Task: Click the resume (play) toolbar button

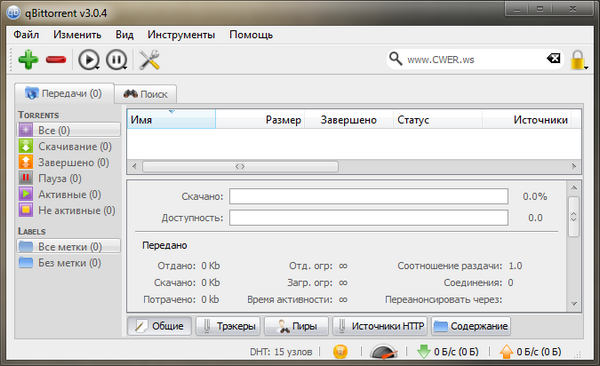Action: click(89, 60)
